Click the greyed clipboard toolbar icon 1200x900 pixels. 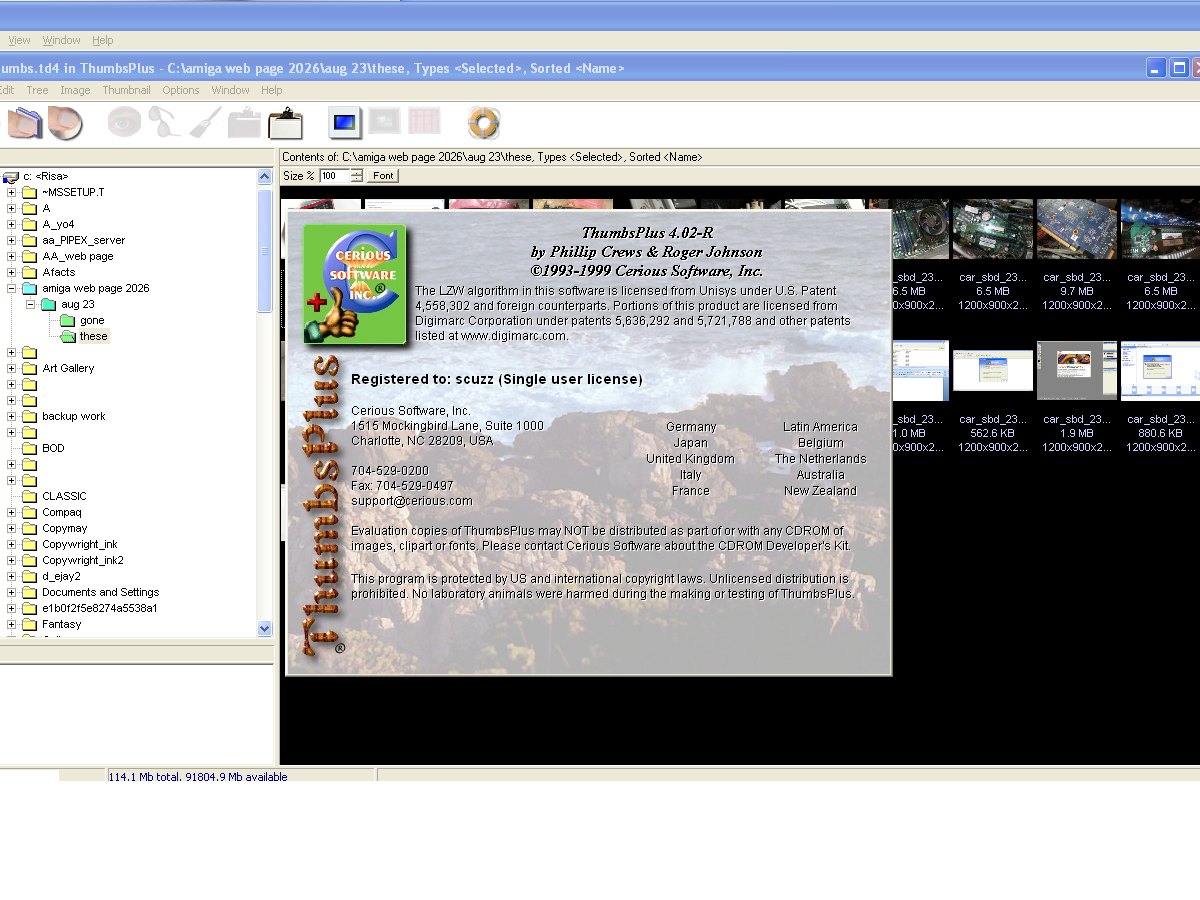pyautogui.click(x=245, y=123)
